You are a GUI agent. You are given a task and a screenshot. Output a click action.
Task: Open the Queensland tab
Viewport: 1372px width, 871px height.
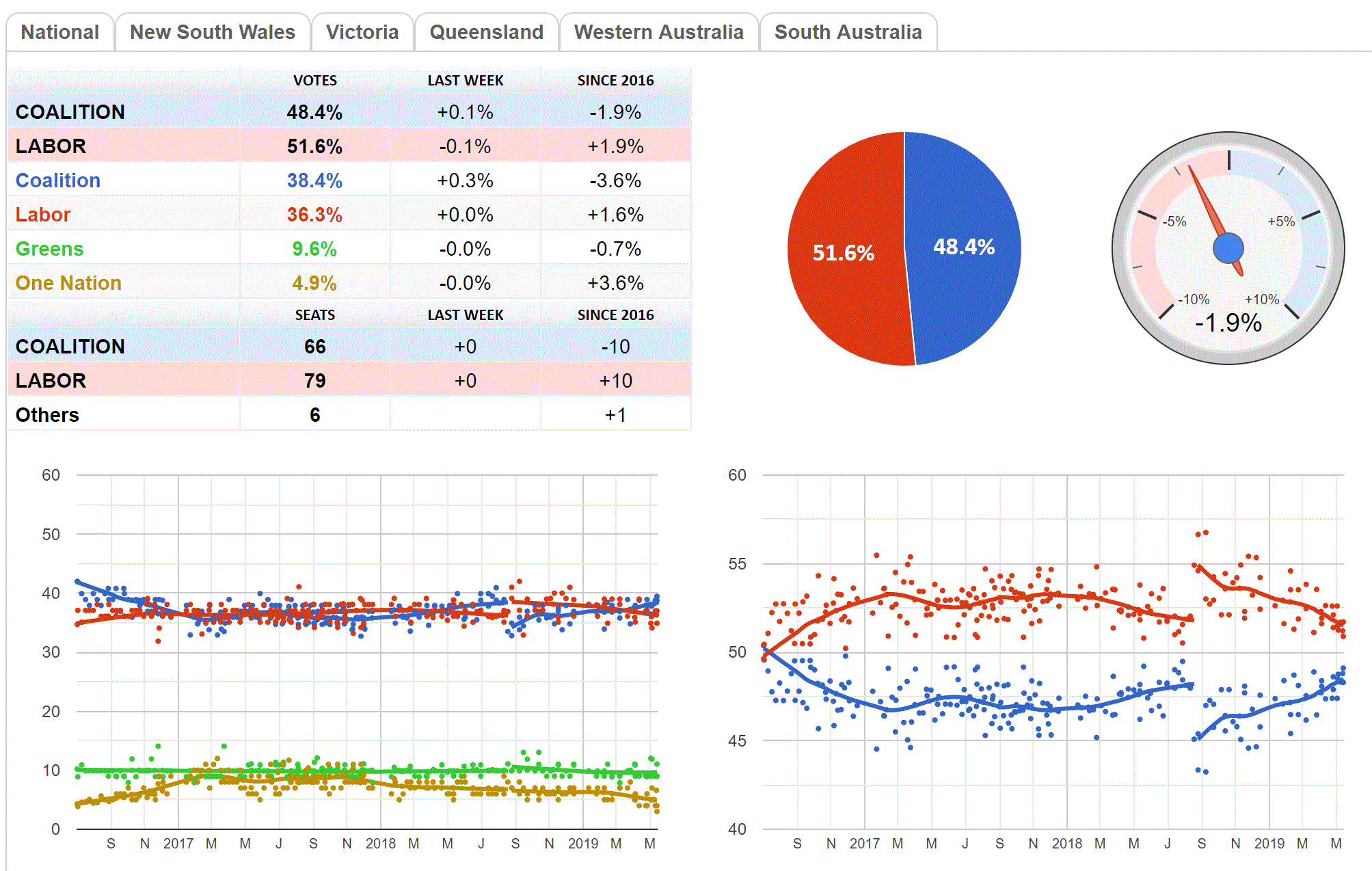click(x=487, y=32)
